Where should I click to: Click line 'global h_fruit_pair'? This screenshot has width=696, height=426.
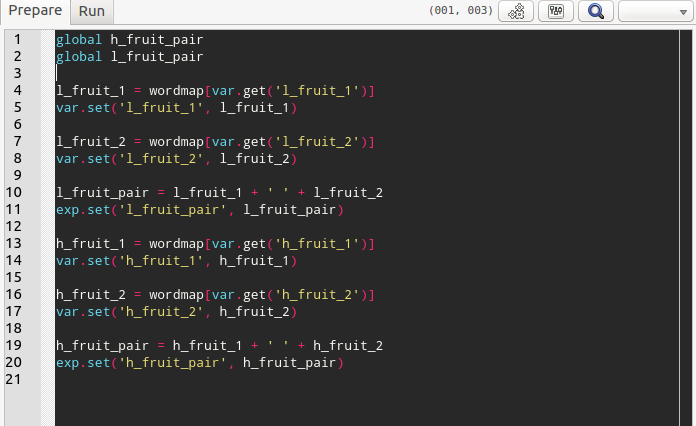click(129, 40)
